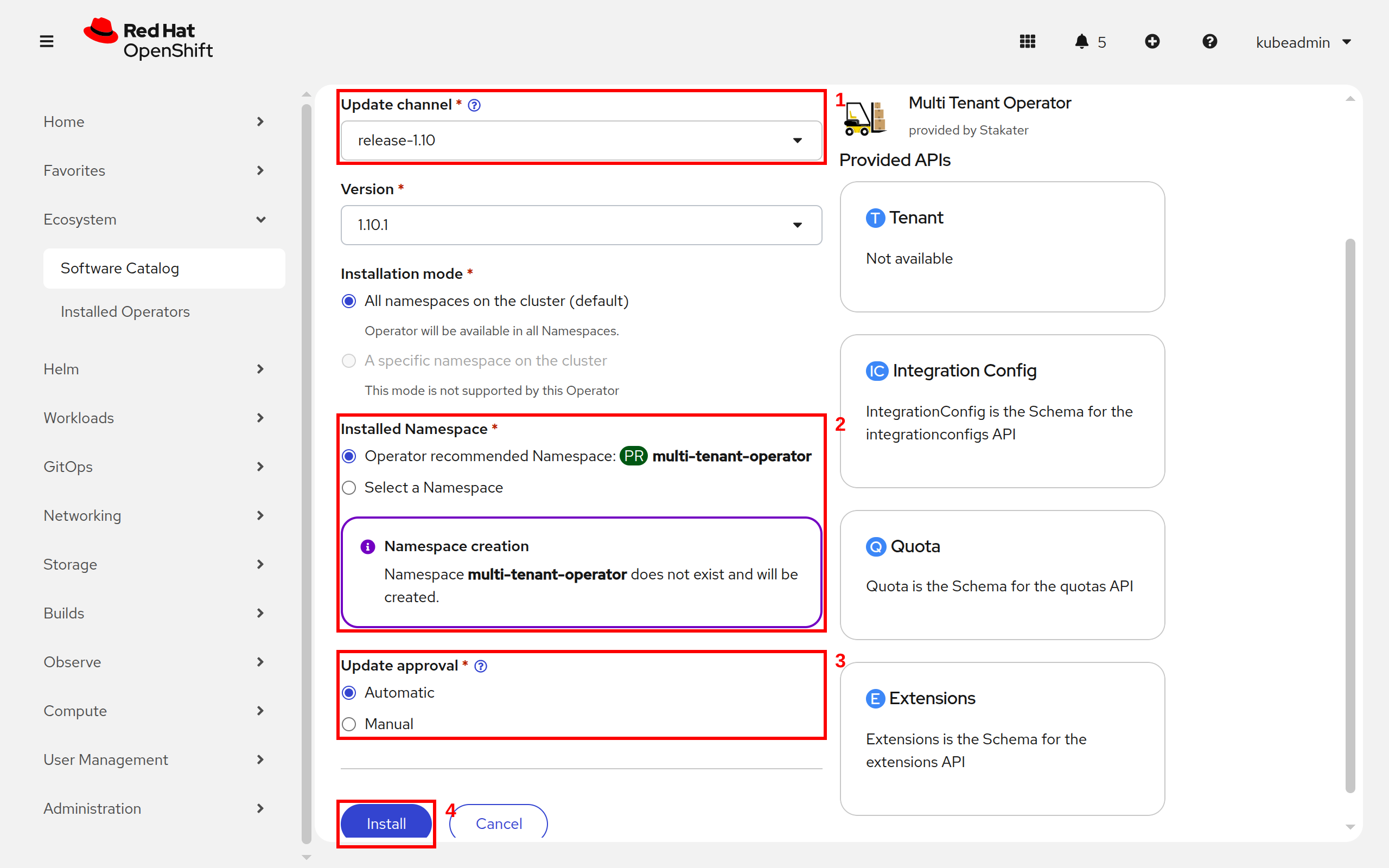
Task: Open the application launcher grid icon
Action: (x=1028, y=42)
